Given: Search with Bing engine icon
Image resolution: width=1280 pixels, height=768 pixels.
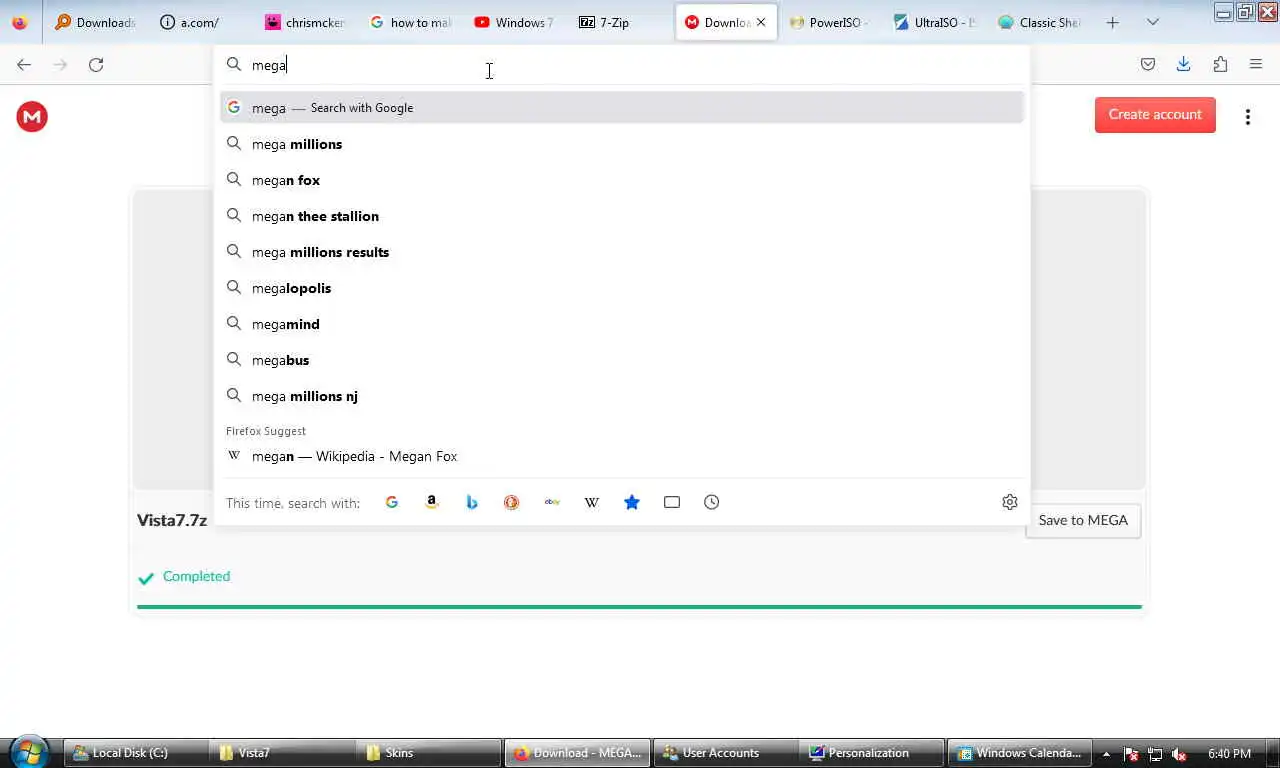Looking at the screenshot, I should [472, 502].
